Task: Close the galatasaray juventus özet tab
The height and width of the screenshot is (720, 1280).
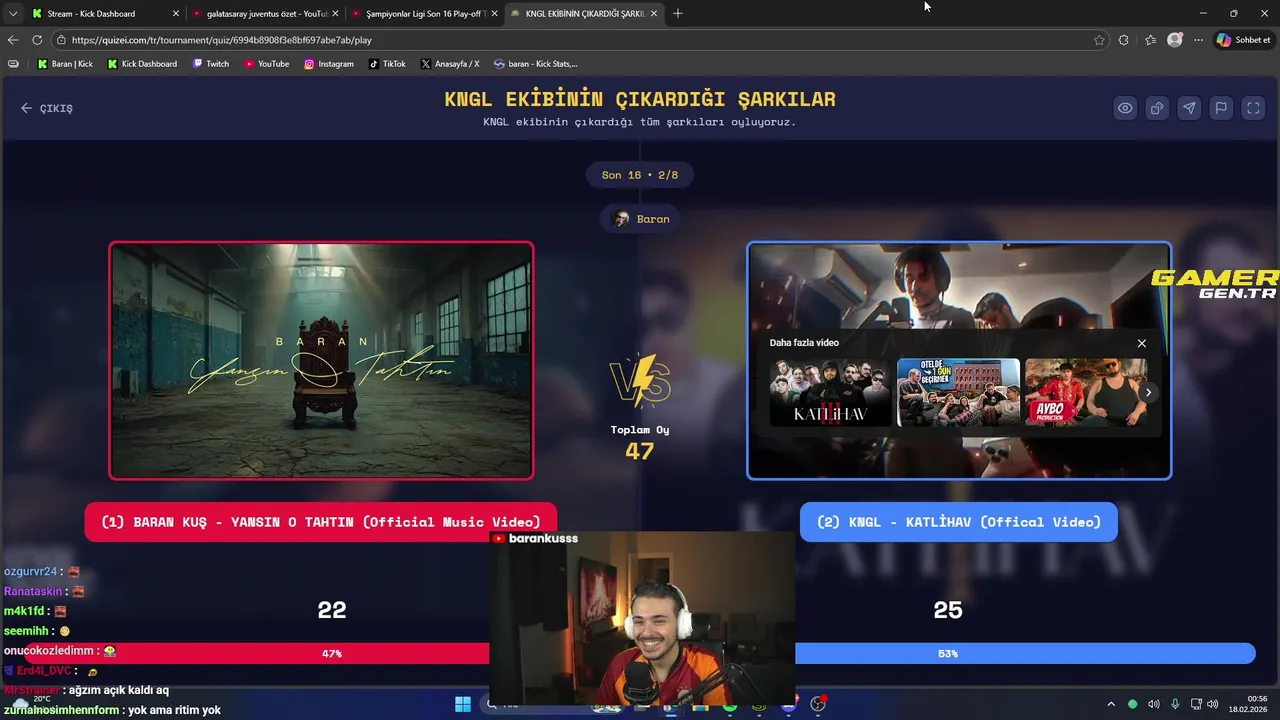Action: [x=335, y=14]
